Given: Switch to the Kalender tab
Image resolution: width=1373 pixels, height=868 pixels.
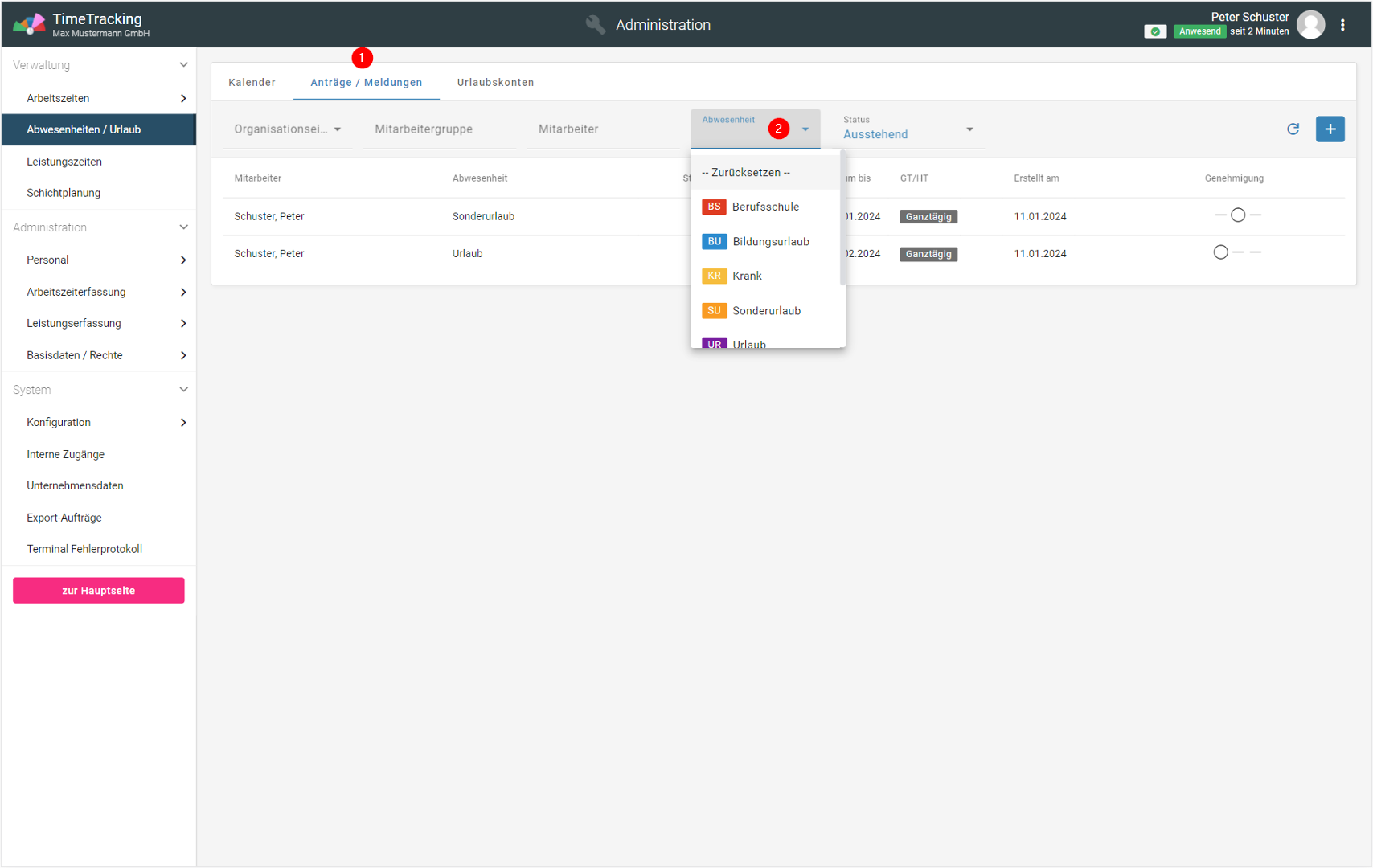Looking at the screenshot, I should click(252, 83).
